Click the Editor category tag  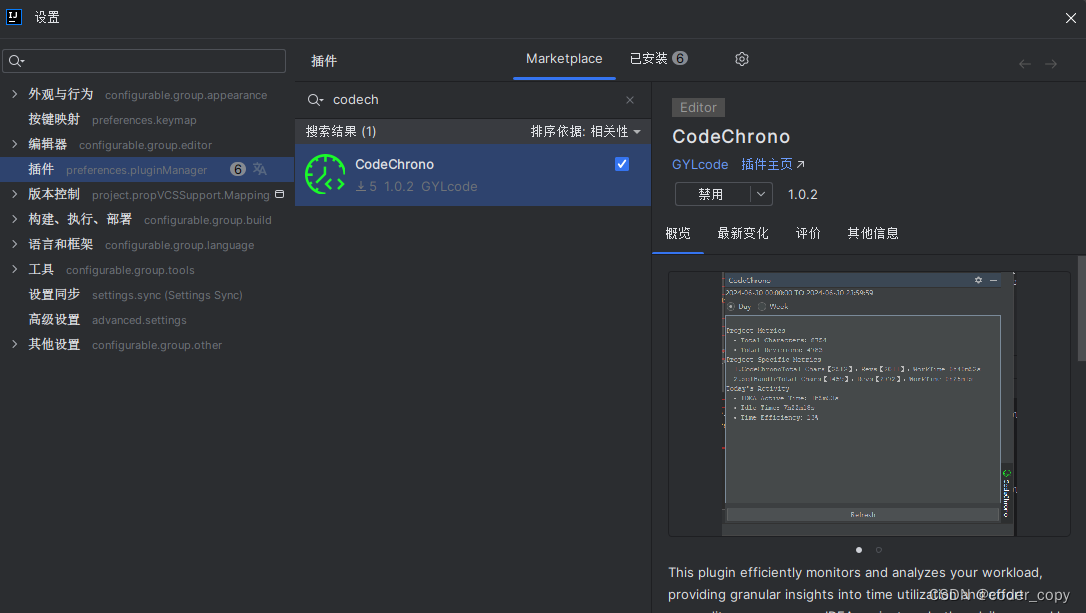(x=698, y=107)
